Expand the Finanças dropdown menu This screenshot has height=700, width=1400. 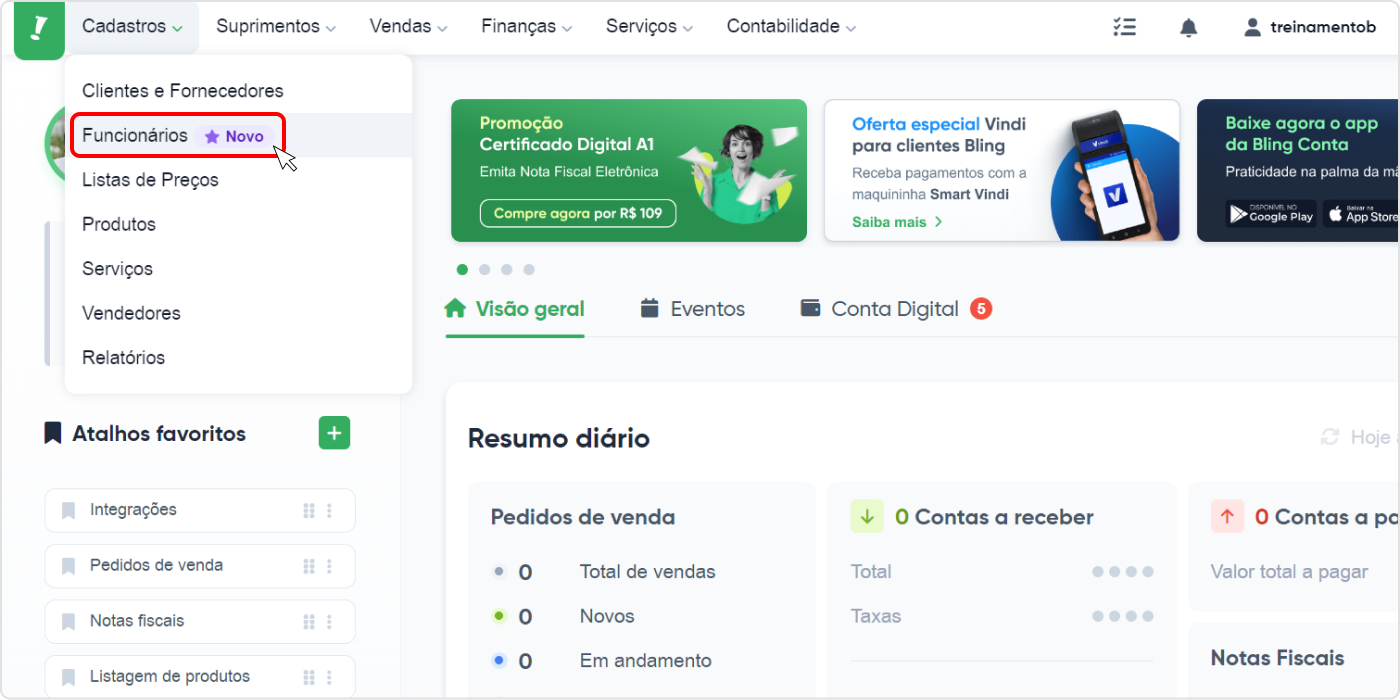point(526,27)
